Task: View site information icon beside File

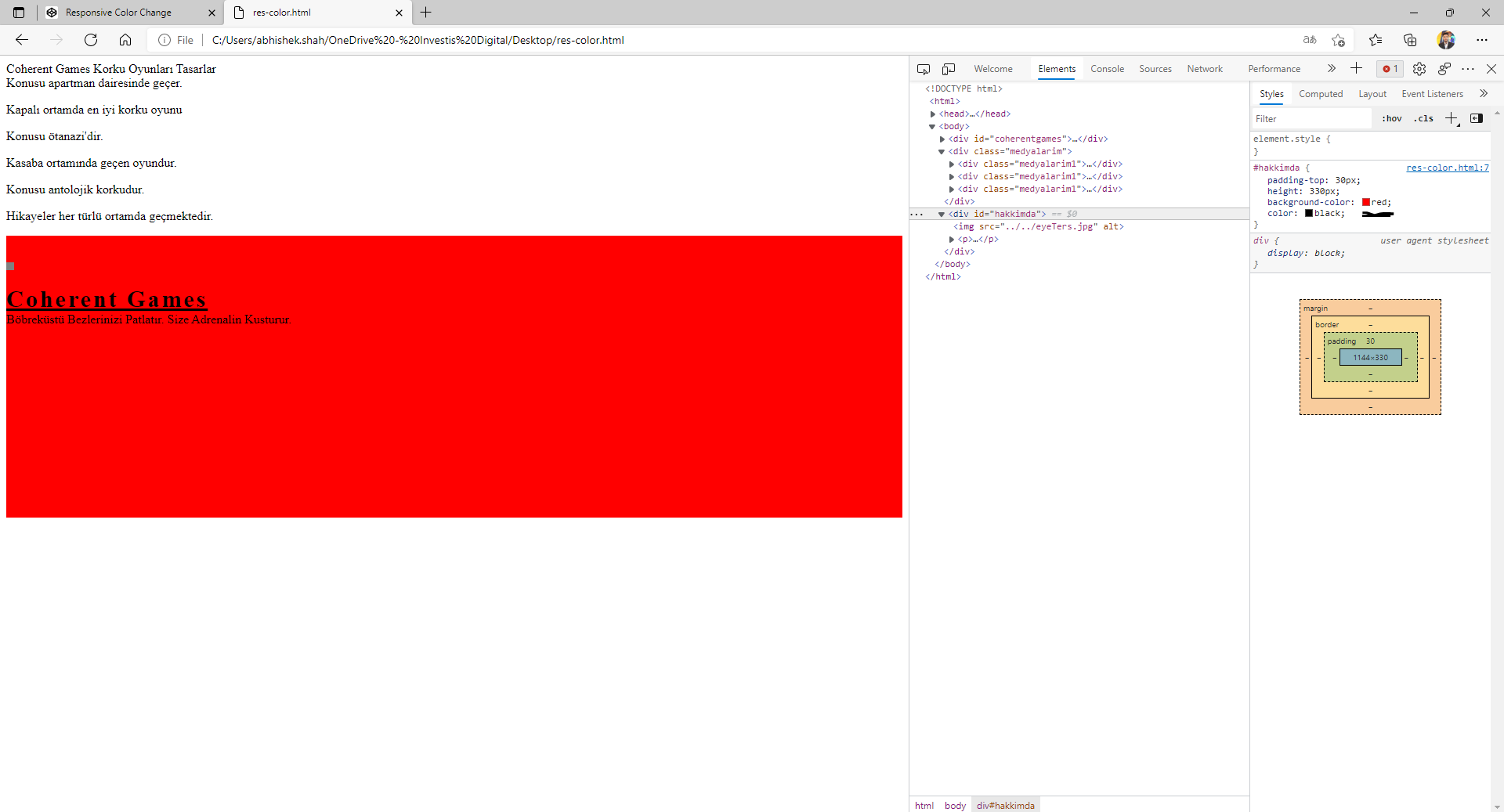Action: pos(164,40)
